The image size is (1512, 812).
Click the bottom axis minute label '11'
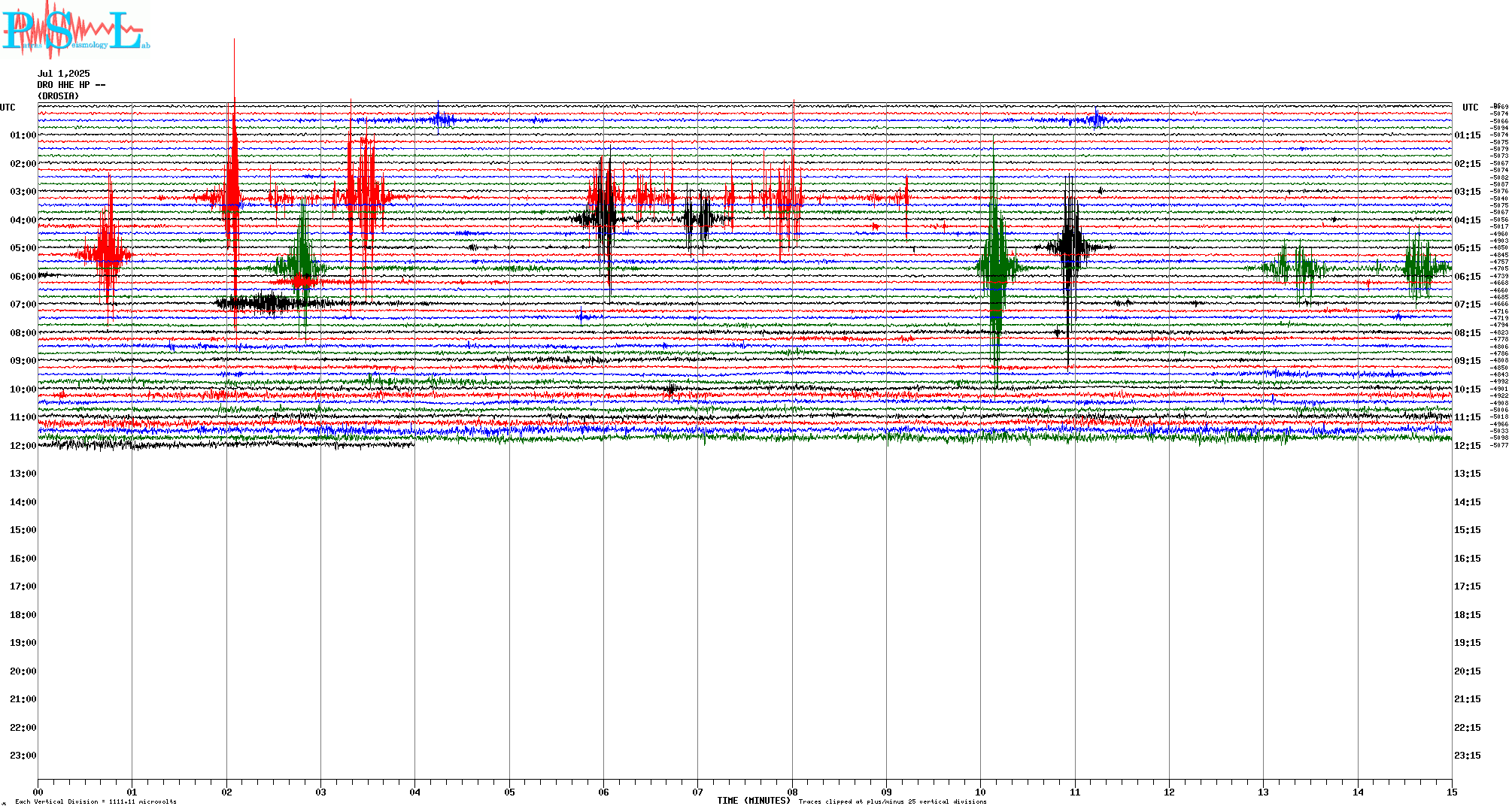pyautogui.click(x=1075, y=792)
